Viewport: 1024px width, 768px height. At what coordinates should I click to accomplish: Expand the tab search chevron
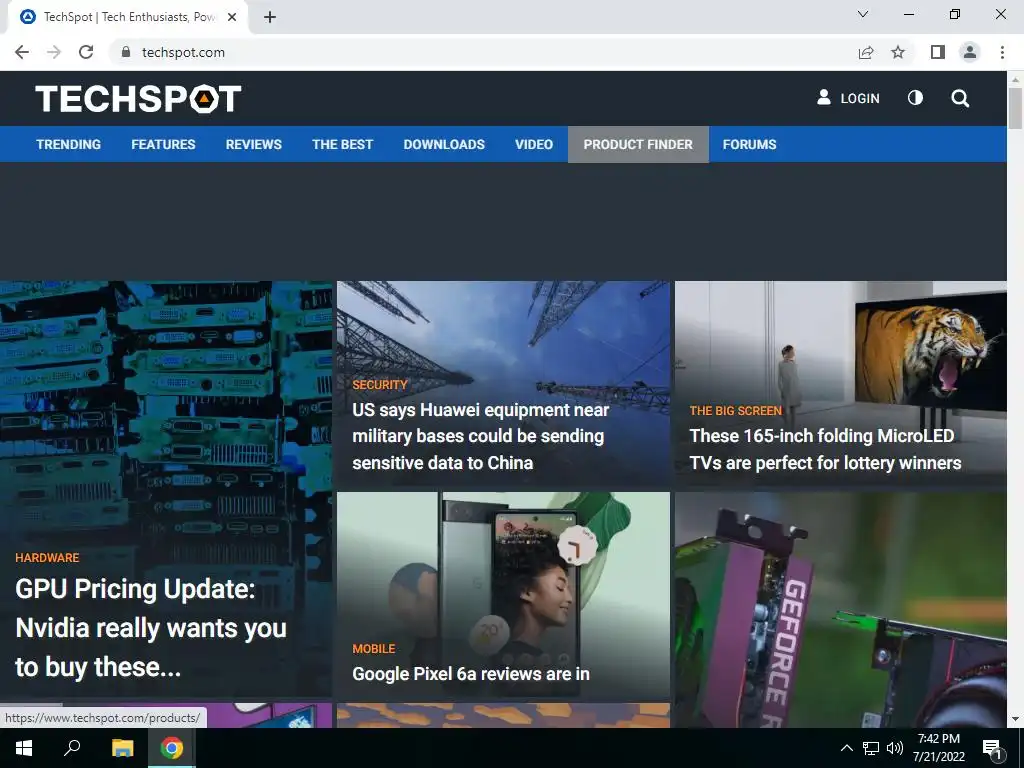pyautogui.click(x=863, y=14)
